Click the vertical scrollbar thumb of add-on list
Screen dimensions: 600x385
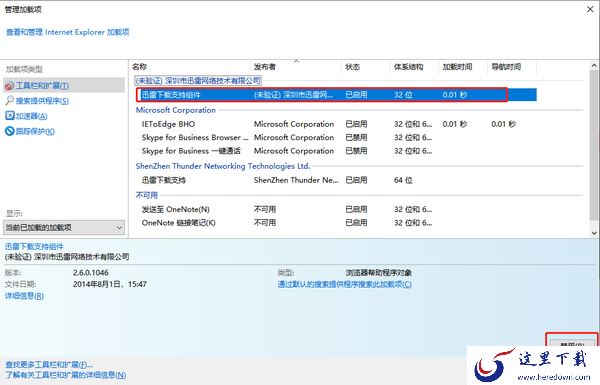pyautogui.click(x=594, y=145)
